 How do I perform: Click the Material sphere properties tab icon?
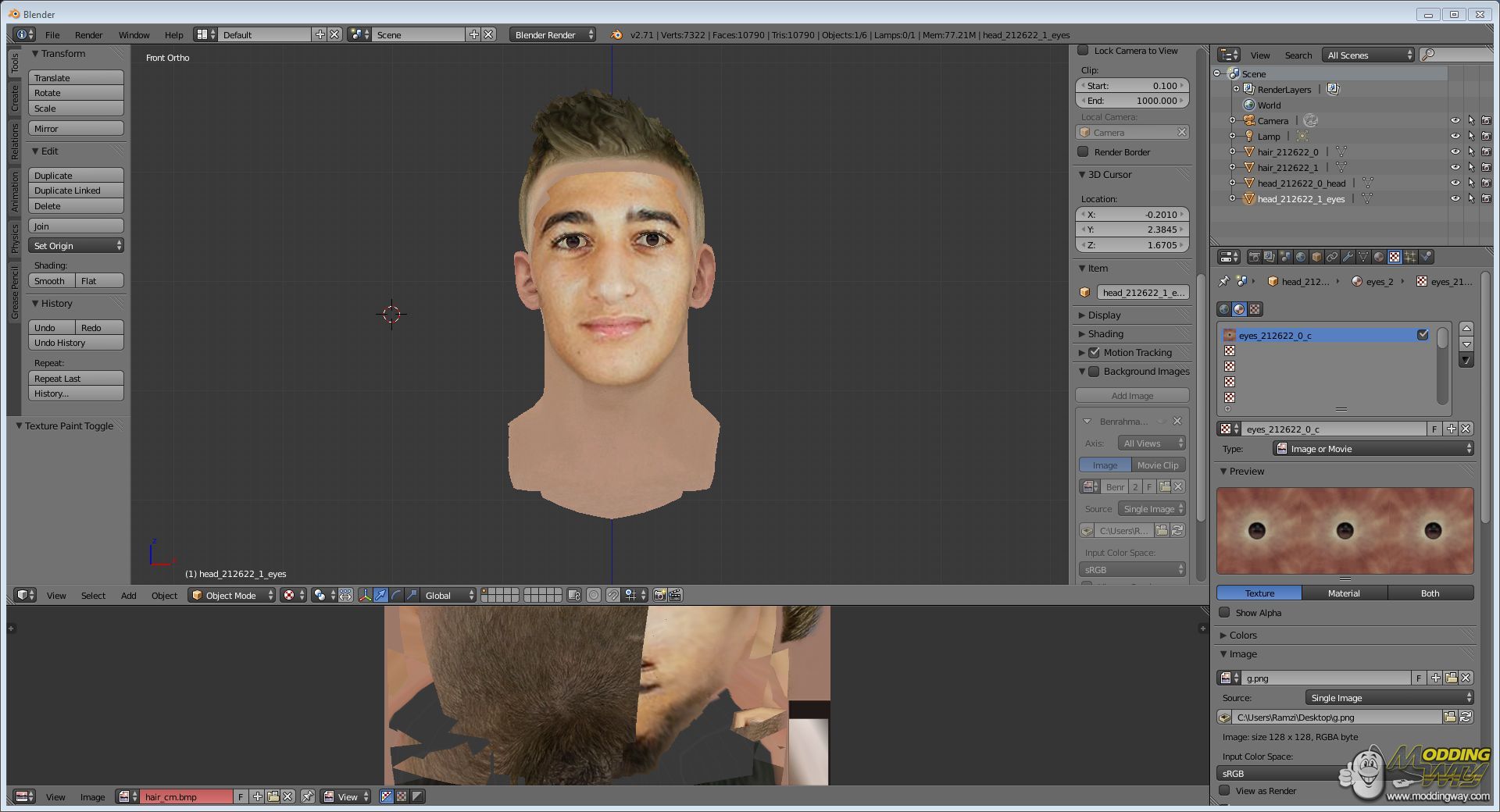coord(1379,257)
